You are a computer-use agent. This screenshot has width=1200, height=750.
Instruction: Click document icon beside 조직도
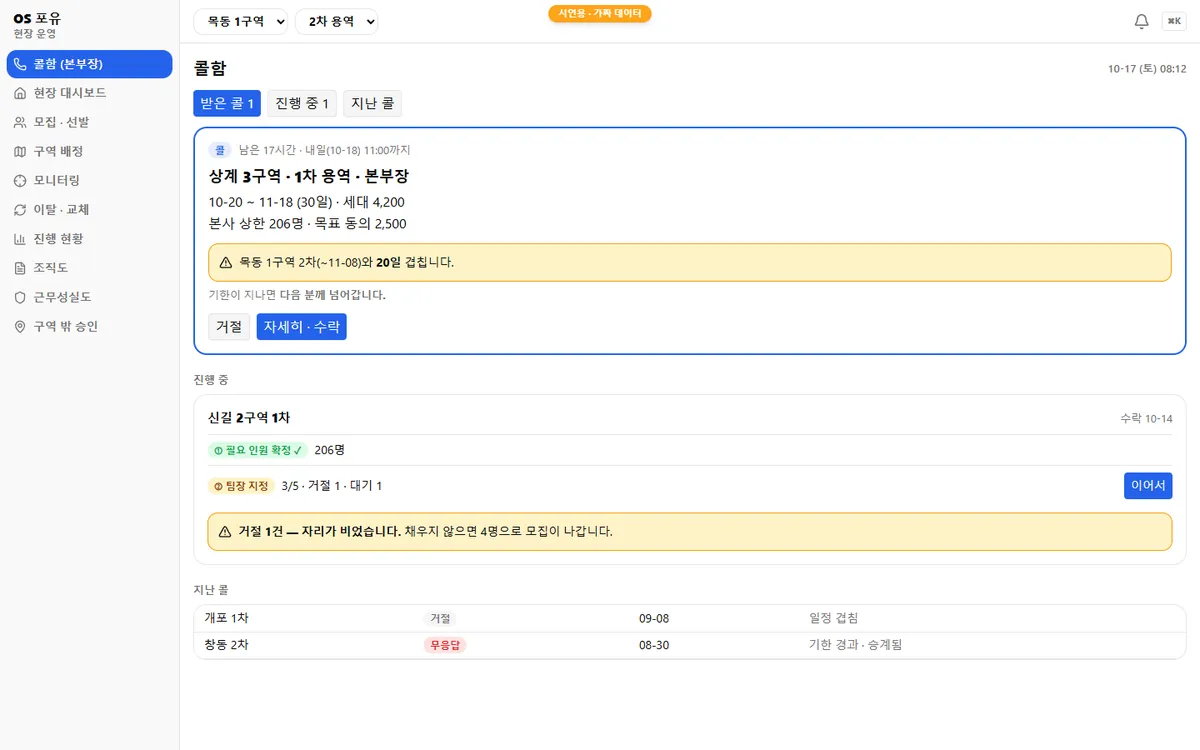(20, 268)
